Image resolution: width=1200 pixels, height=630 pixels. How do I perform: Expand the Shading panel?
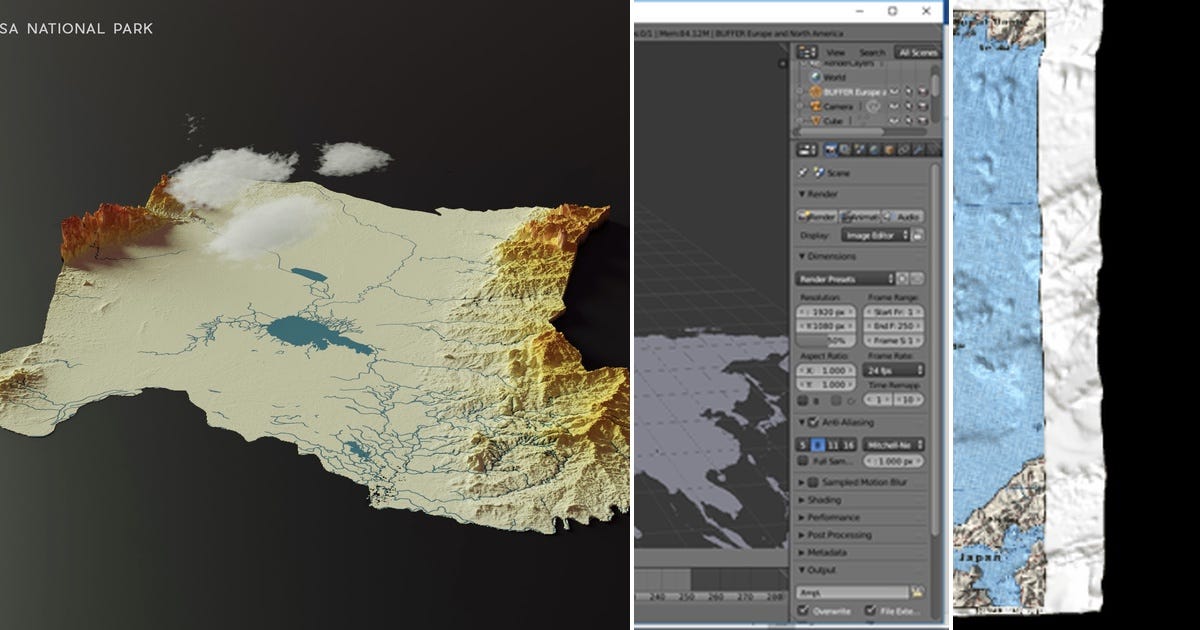click(825, 500)
